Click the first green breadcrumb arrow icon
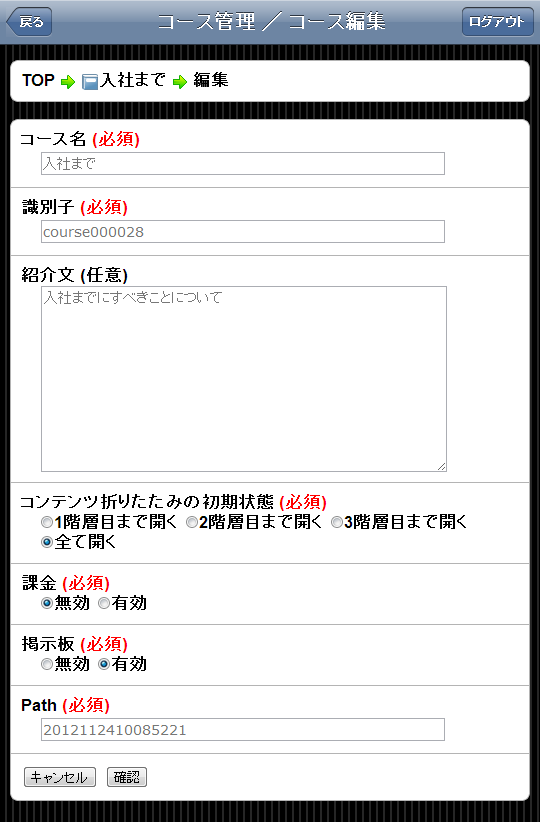 point(68,82)
